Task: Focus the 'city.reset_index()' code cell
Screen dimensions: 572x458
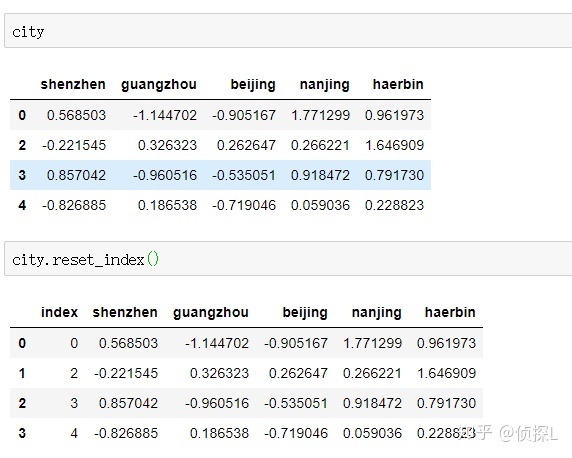Action: pyautogui.click(x=288, y=259)
